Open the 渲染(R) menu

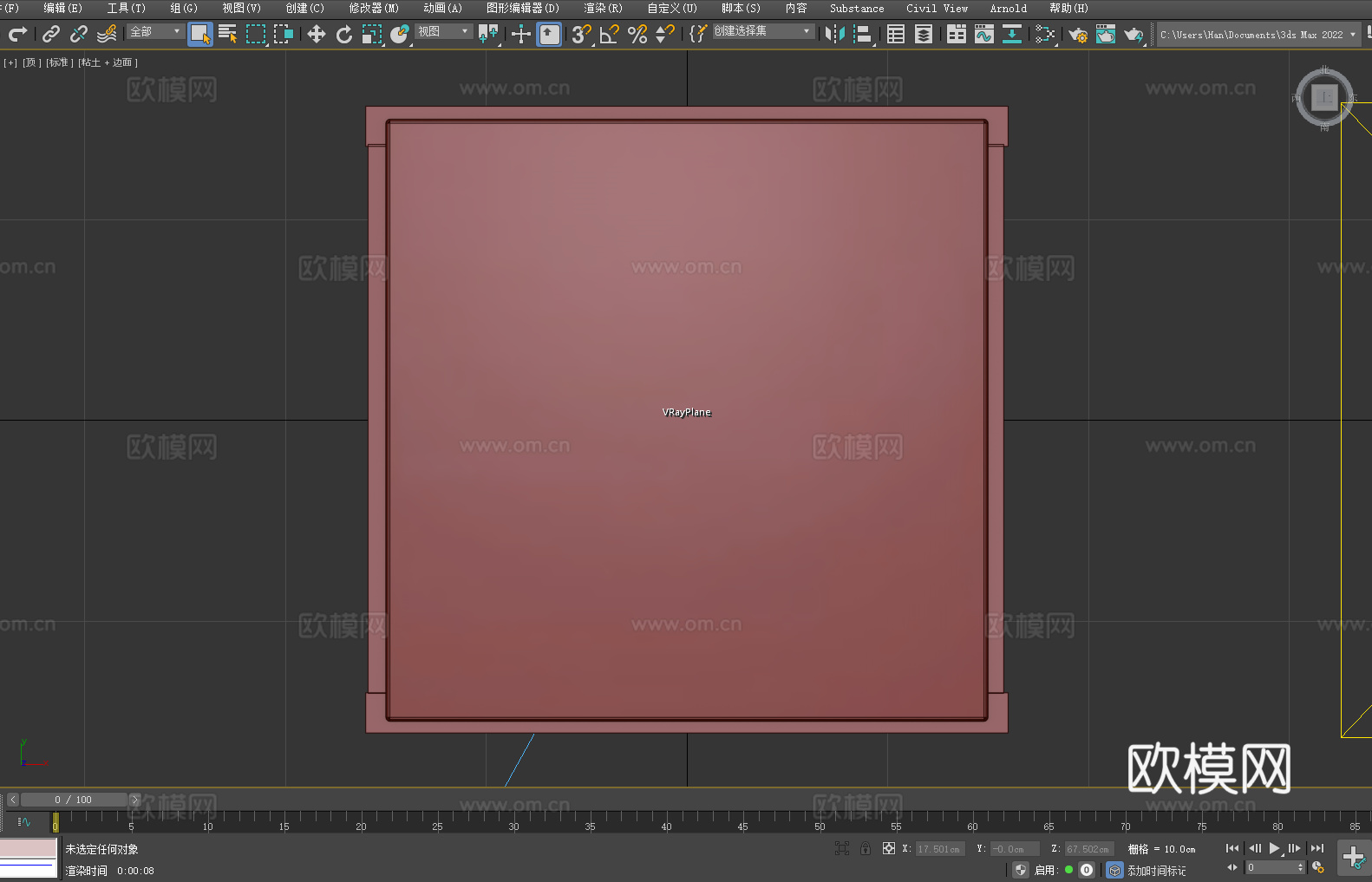click(x=603, y=8)
